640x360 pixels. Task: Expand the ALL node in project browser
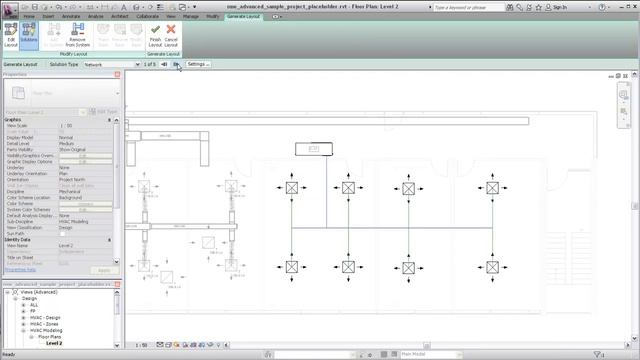click(23, 305)
